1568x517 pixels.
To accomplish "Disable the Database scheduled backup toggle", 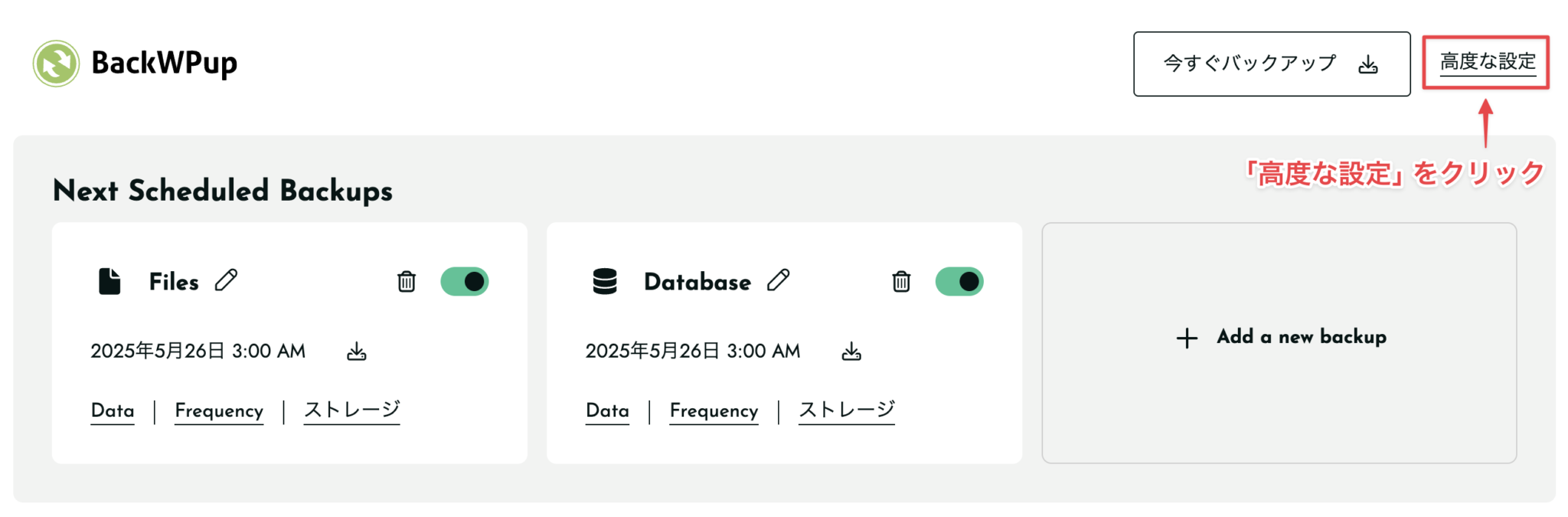I will tap(959, 281).
